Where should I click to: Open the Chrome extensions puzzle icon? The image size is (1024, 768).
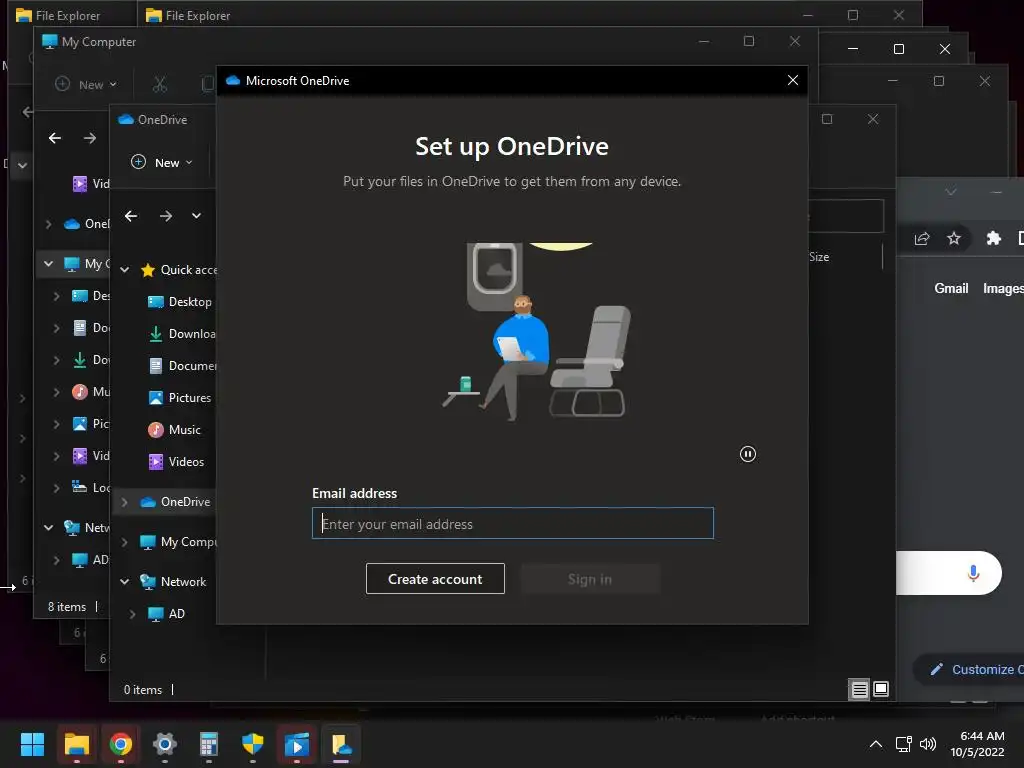pos(993,238)
